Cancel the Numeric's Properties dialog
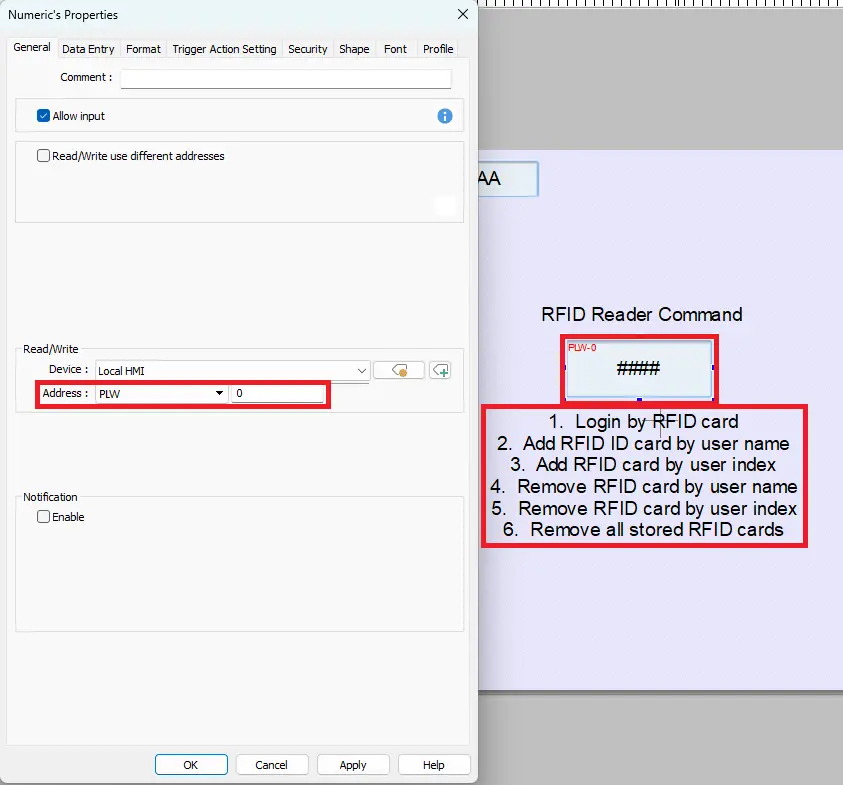The image size is (843, 785). pos(272,764)
